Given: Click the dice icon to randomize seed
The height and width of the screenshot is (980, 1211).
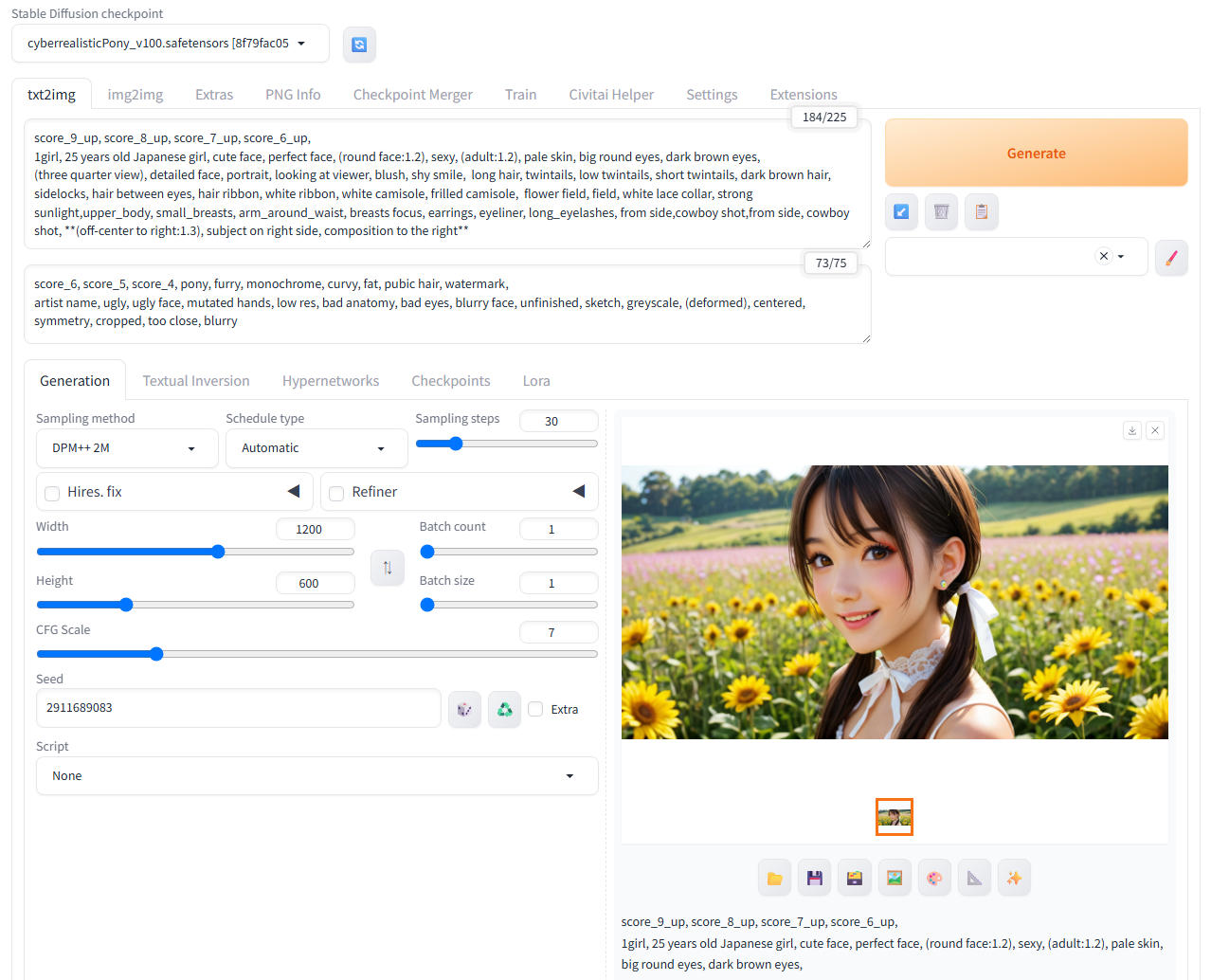Looking at the screenshot, I should [x=464, y=709].
